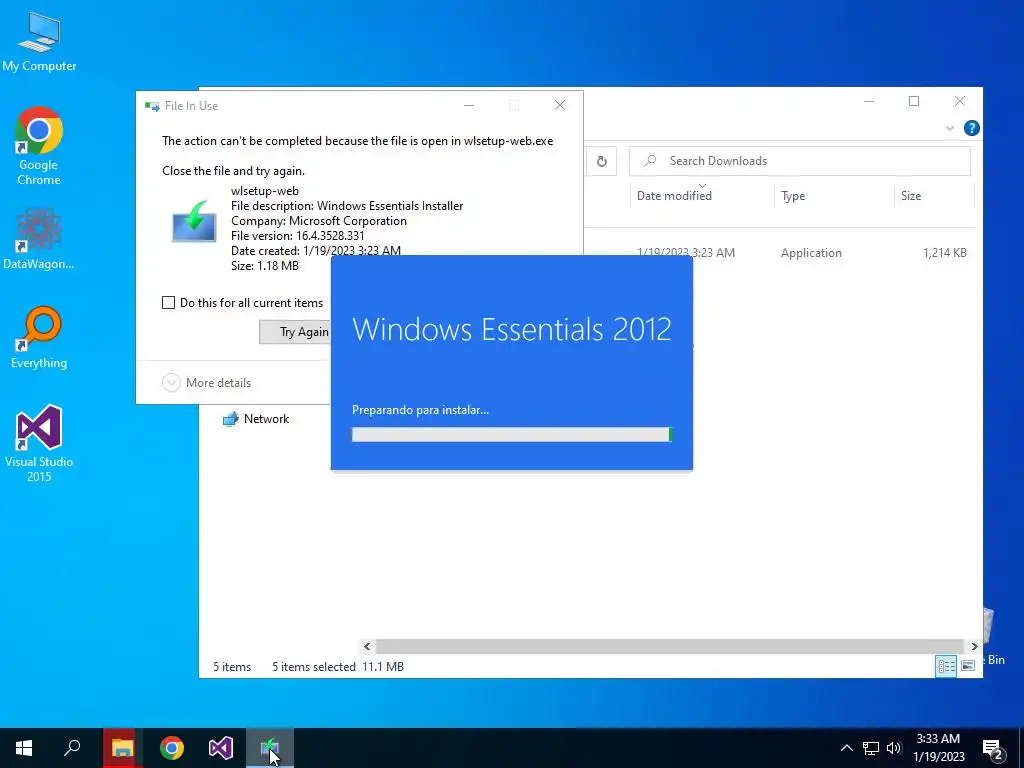Open Visual Studio from the taskbar
1024x768 pixels.
tap(221, 748)
